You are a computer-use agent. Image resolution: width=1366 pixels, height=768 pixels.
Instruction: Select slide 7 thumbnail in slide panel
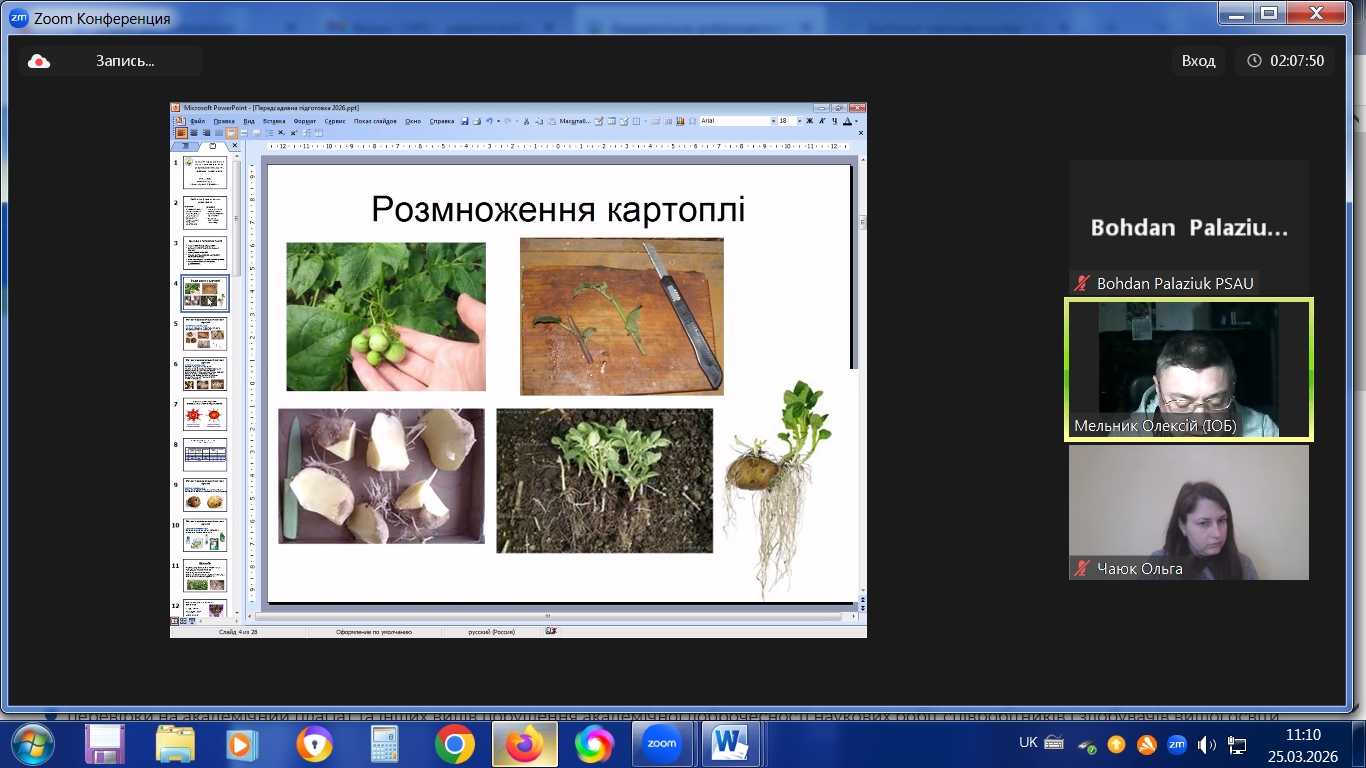click(x=205, y=414)
